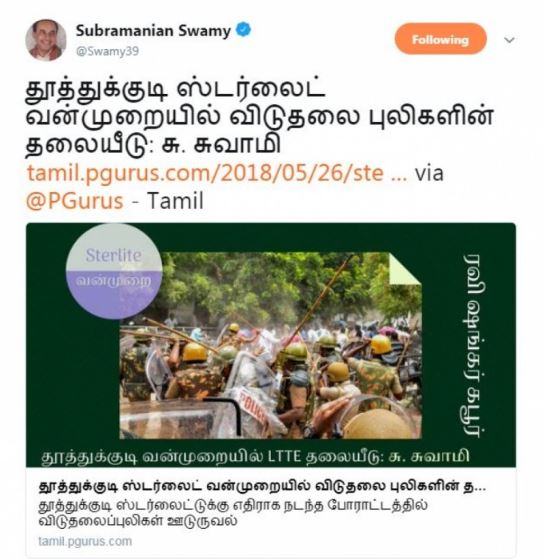The width and height of the screenshot is (544, 559).
Task: Click the blue verified badge icon
Action: click(243, 30)
